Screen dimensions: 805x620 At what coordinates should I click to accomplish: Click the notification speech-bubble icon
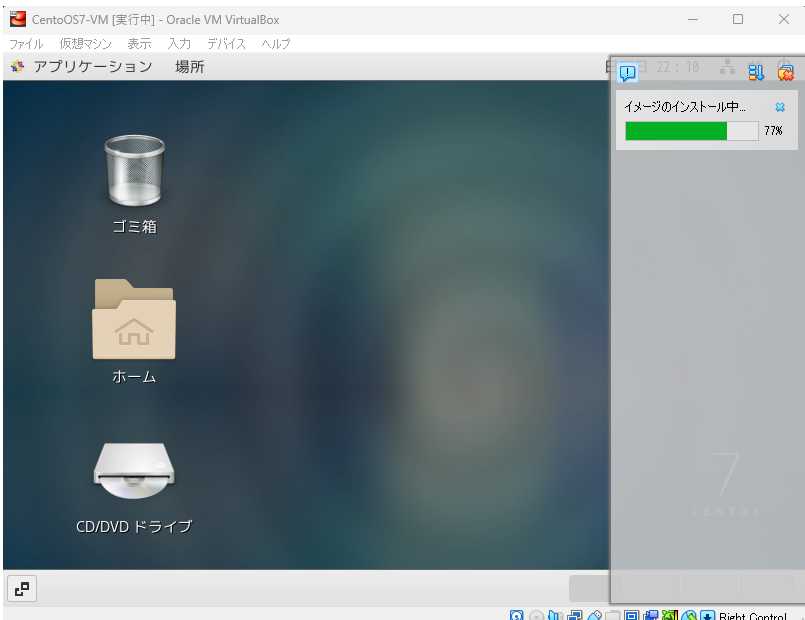[628, 72]
